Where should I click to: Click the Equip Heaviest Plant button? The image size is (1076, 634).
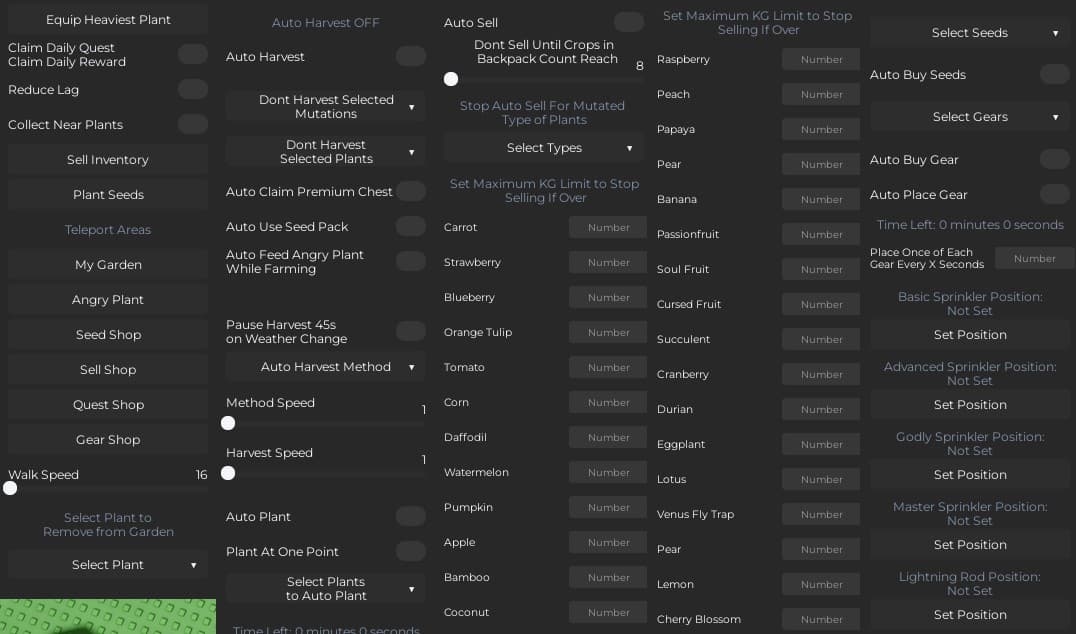pos(107,18)
